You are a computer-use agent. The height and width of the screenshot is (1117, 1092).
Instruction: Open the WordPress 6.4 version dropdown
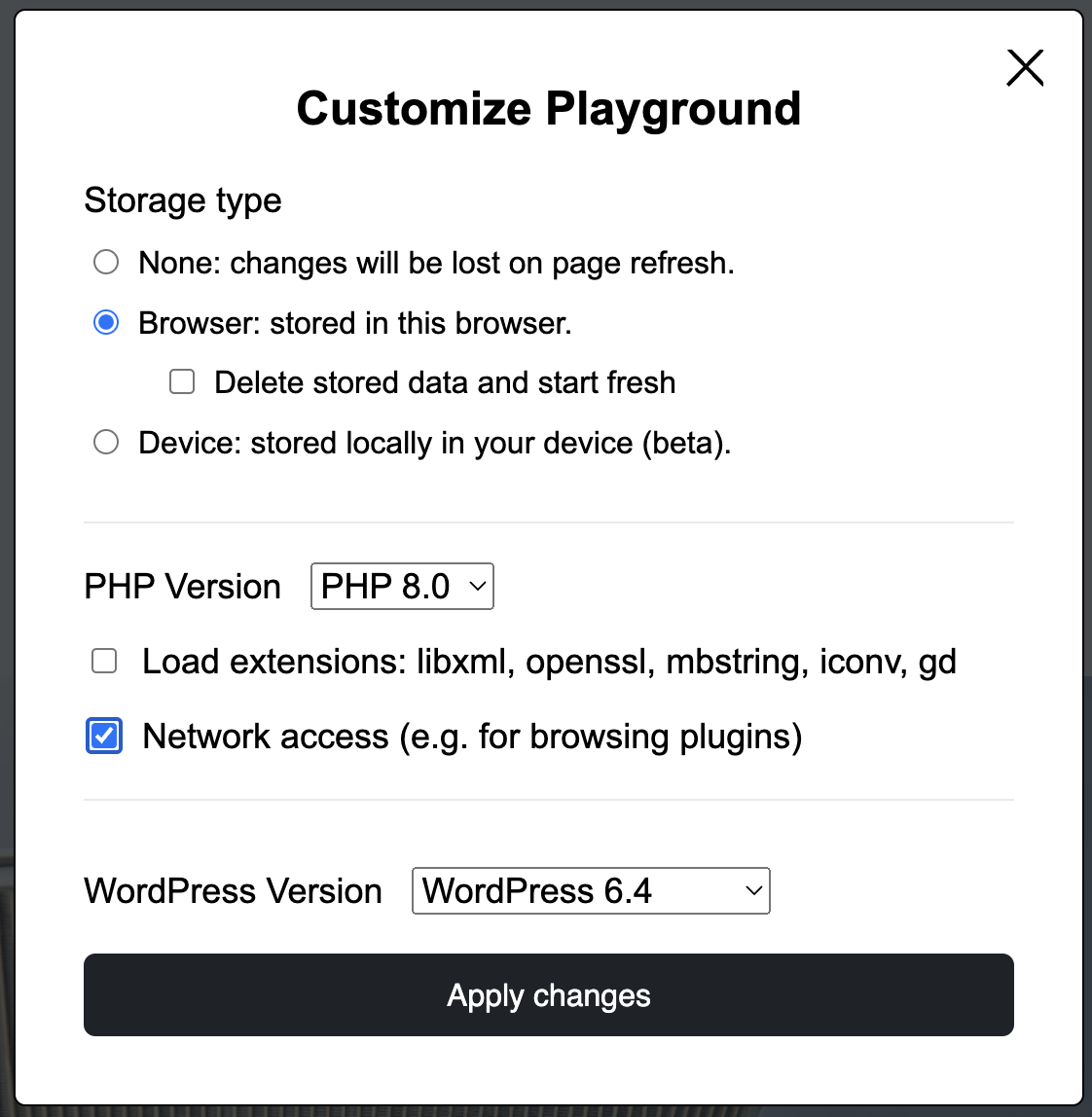point(591,890)
